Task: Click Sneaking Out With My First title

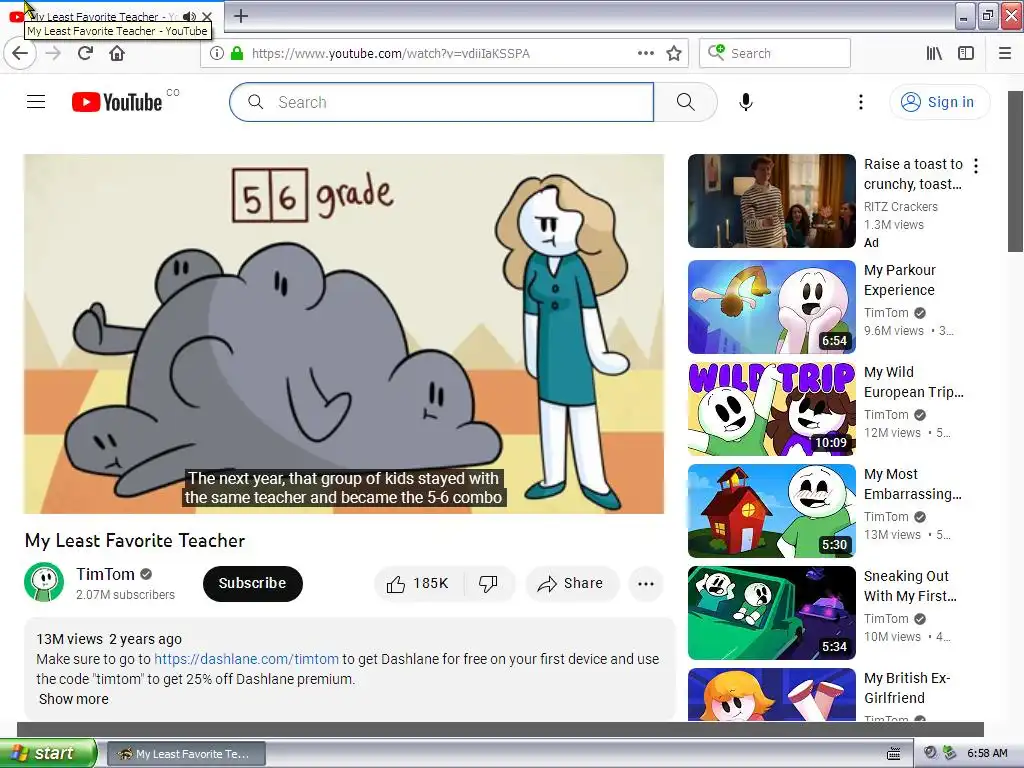Action: click(x=910, y=586)
